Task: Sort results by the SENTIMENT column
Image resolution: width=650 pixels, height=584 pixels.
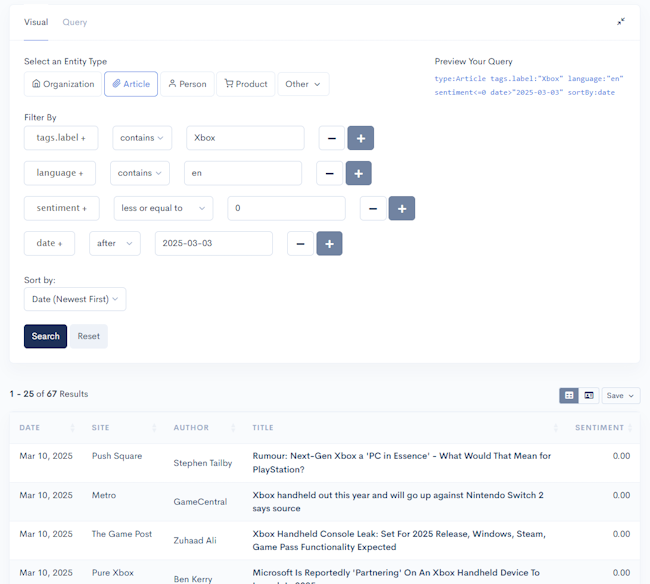Action: click(x=603, y=428)
